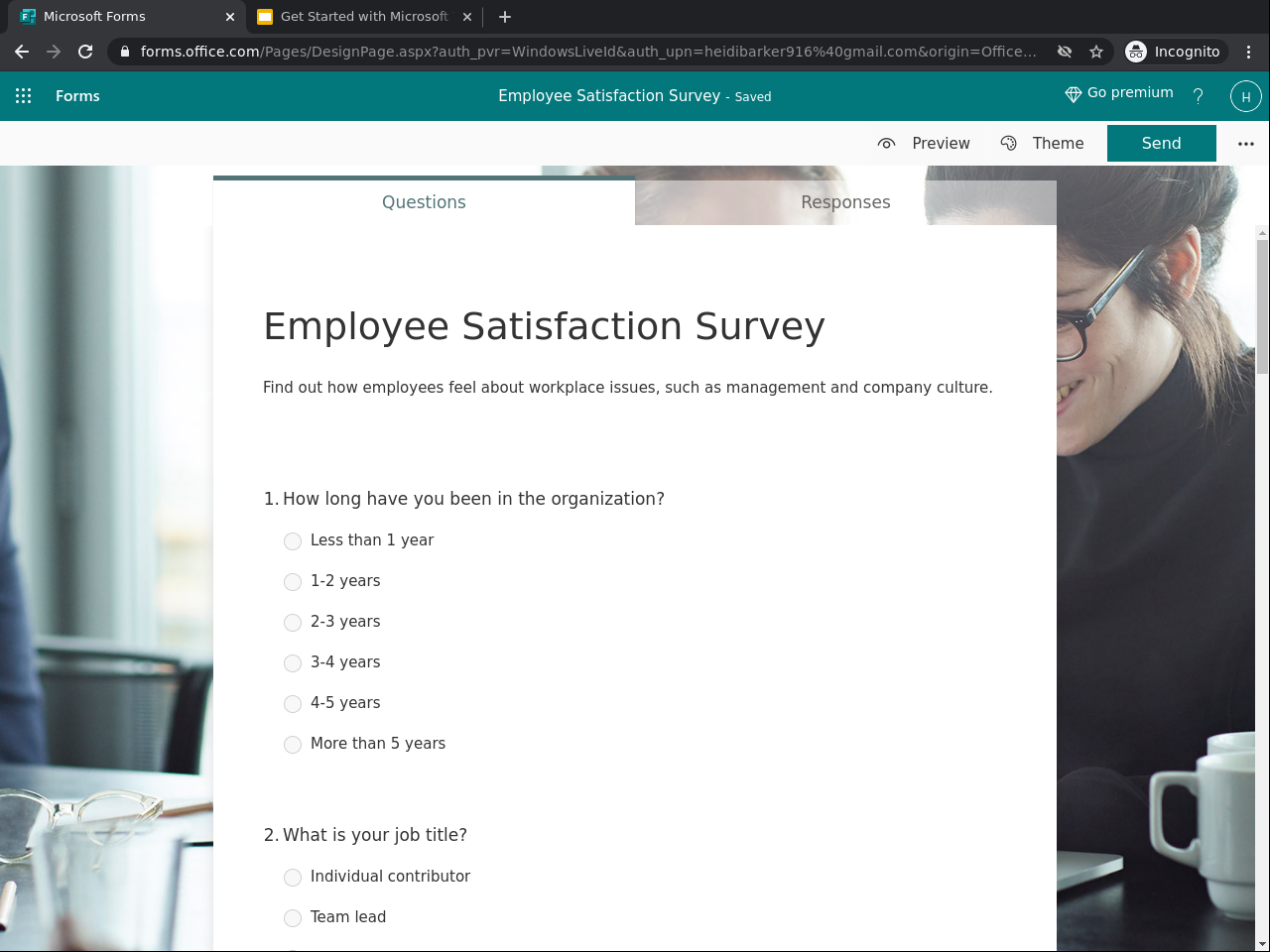This screenshot has height=952, width=1270.
Task: Switch to the Questions tab
Action: (424, 202)
